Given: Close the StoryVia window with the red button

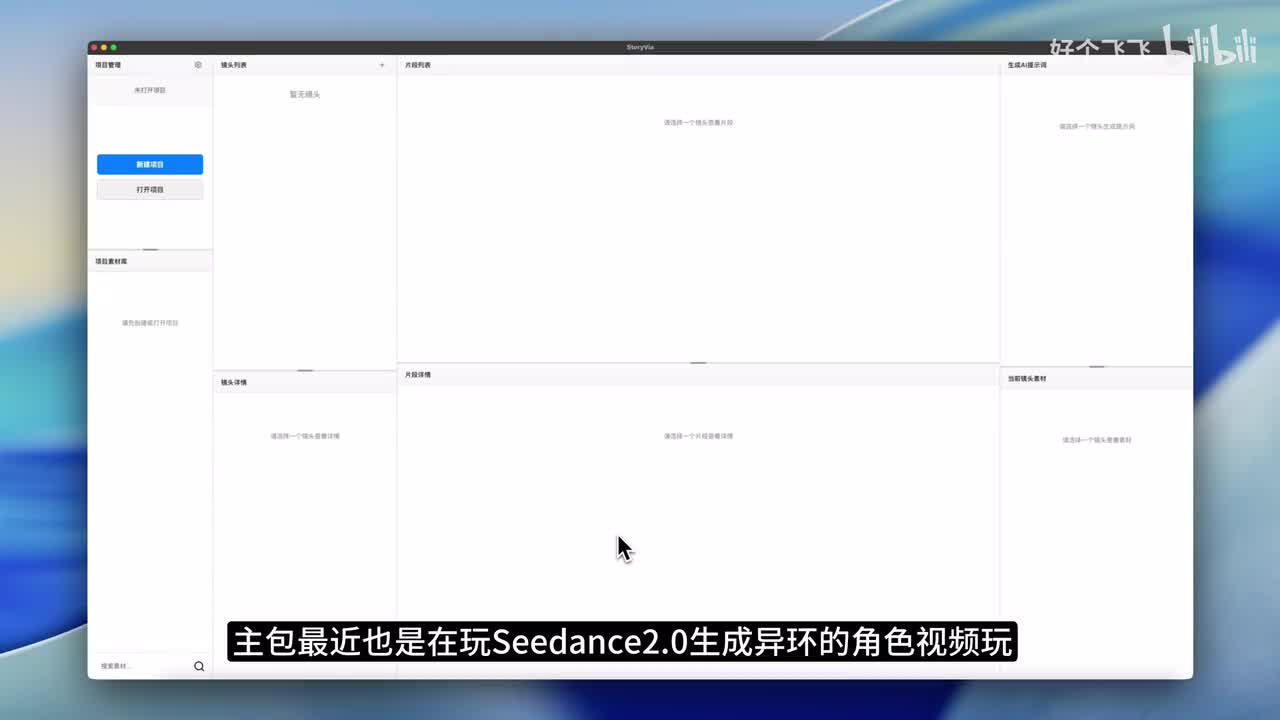Looking at the screenshot, I should [93, 47].
